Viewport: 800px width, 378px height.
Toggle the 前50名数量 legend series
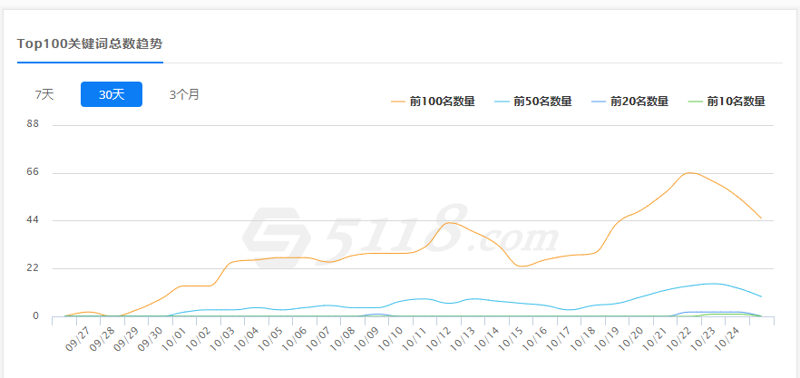pos(533,102)
